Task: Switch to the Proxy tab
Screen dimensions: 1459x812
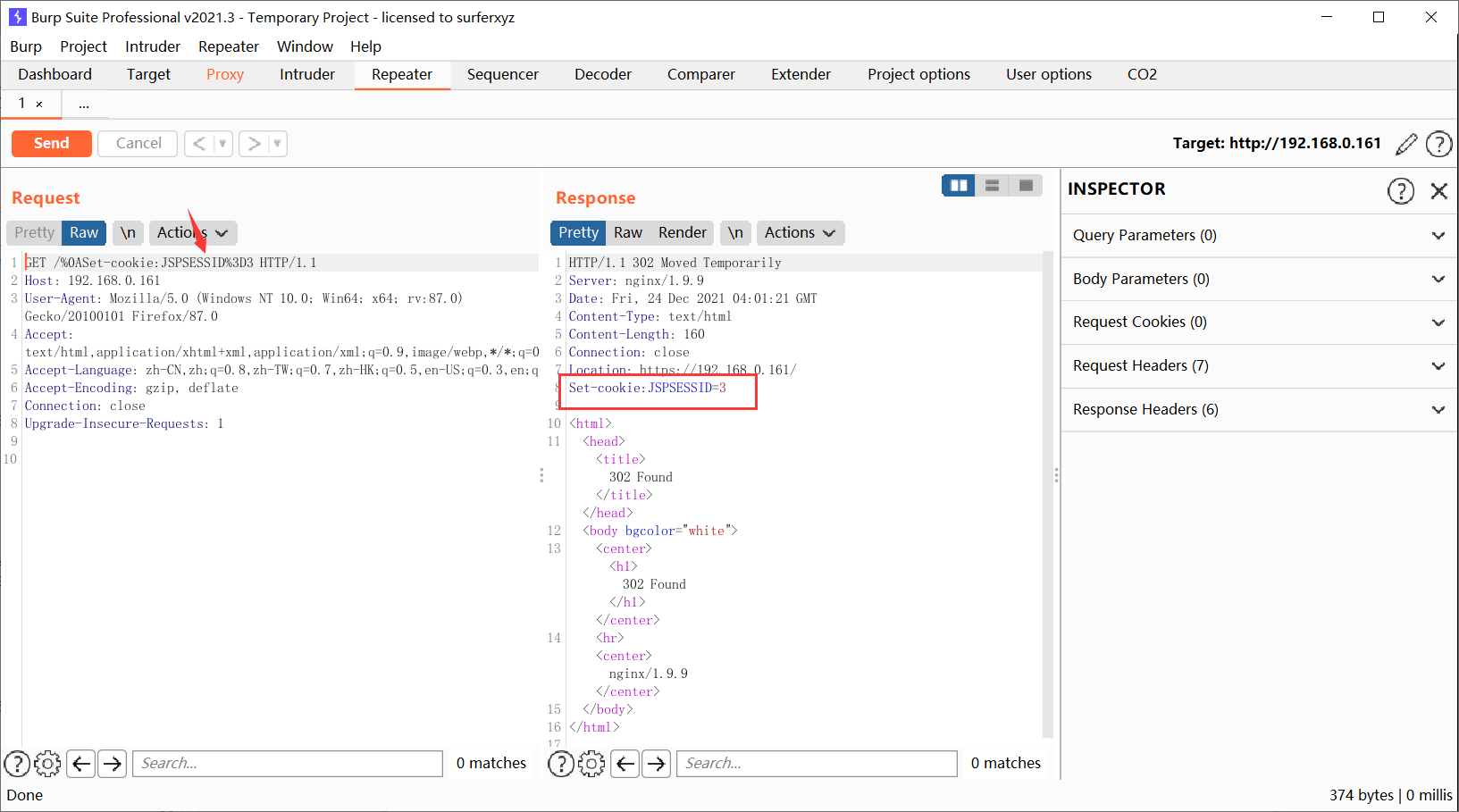Action: coord(225,75)
